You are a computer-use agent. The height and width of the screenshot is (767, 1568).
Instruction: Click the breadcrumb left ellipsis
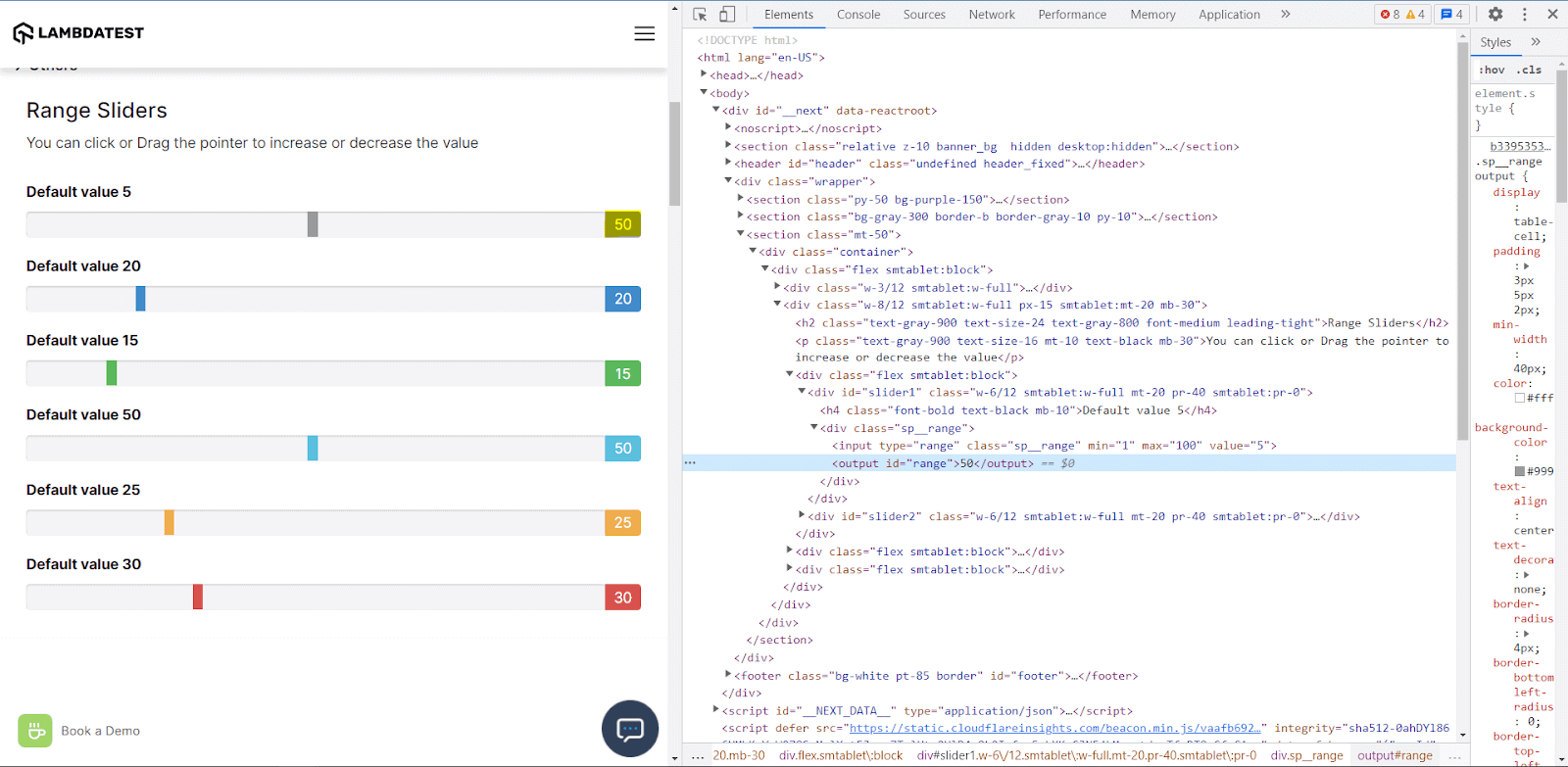click(698, 756)
